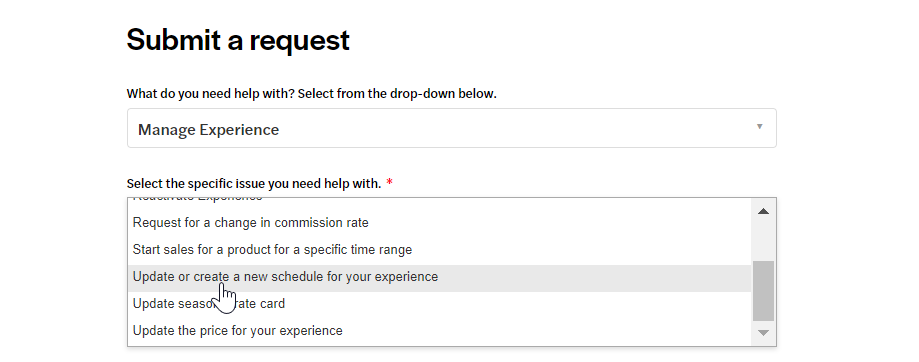Screen dimensions: 919x362
Task: Click the 'Select the specific issue' label
Action: tap(254, 183)
